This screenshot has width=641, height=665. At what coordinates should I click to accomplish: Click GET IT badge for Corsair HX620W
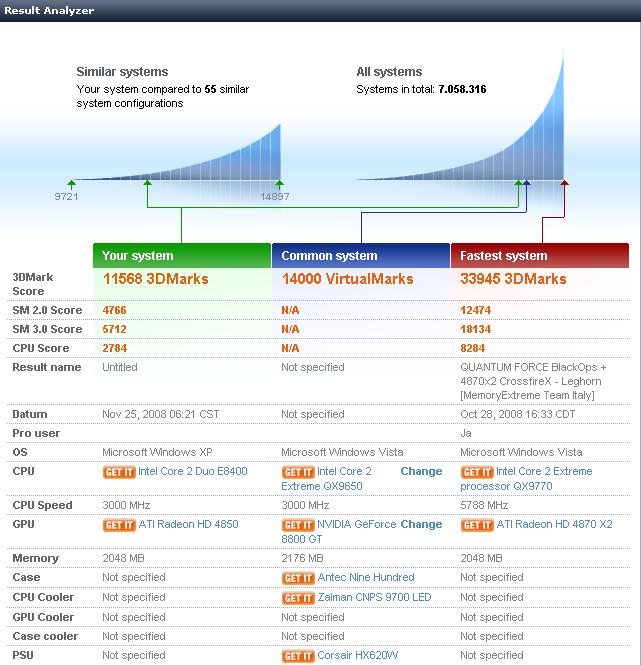tap(298, 657)
